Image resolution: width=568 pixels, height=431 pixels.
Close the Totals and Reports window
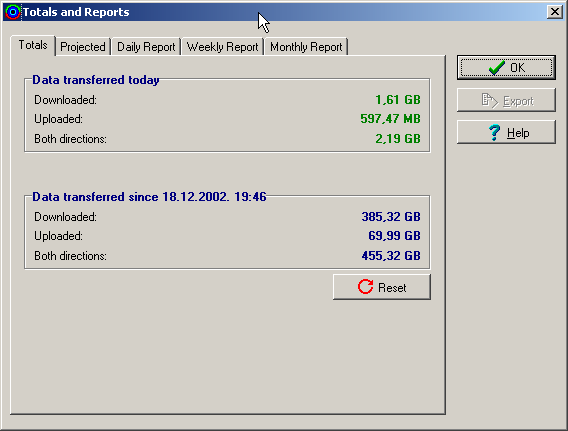click(x=555, y=12)
